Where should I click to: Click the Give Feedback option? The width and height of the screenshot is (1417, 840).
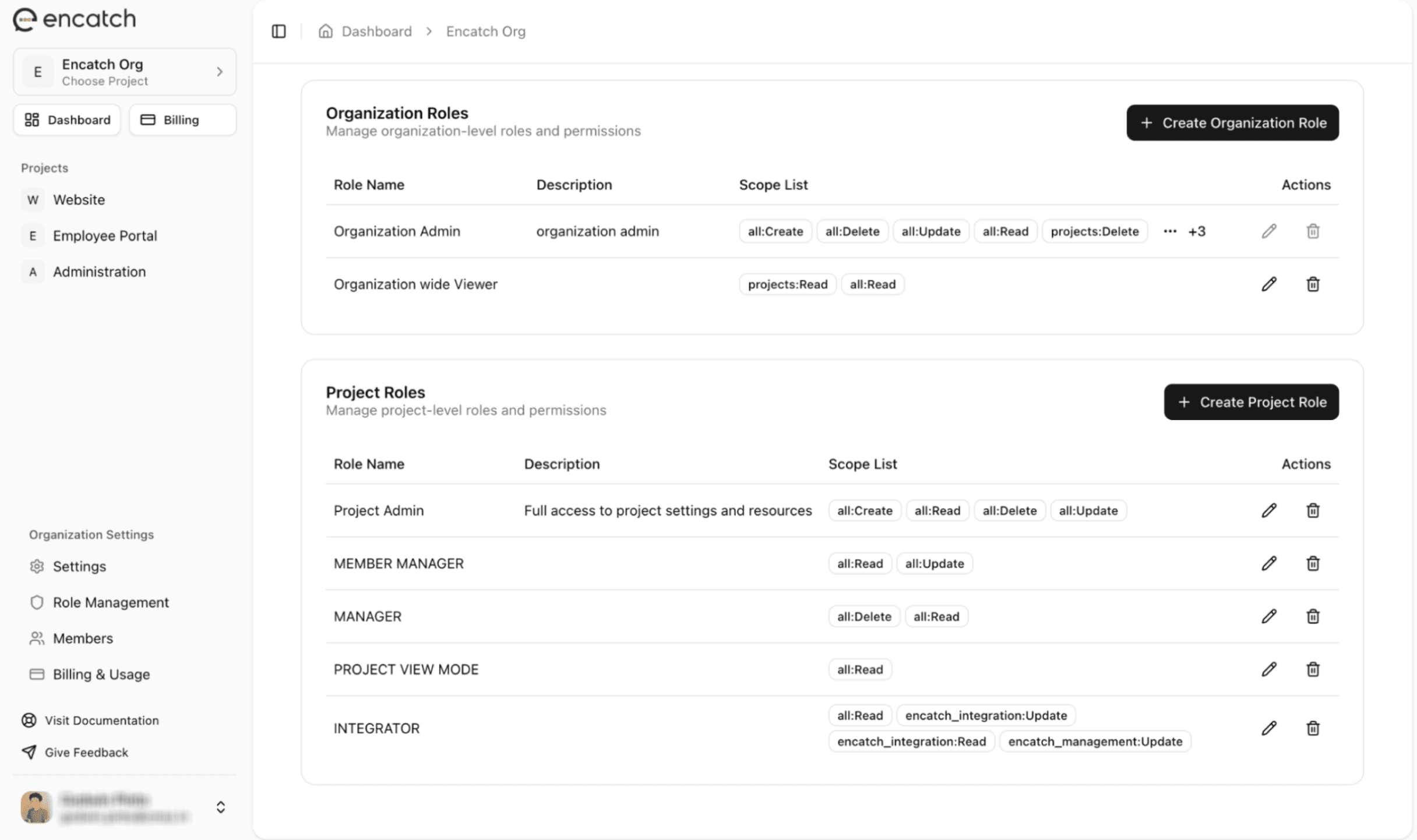pyautogui.click(x=86, y=752)
